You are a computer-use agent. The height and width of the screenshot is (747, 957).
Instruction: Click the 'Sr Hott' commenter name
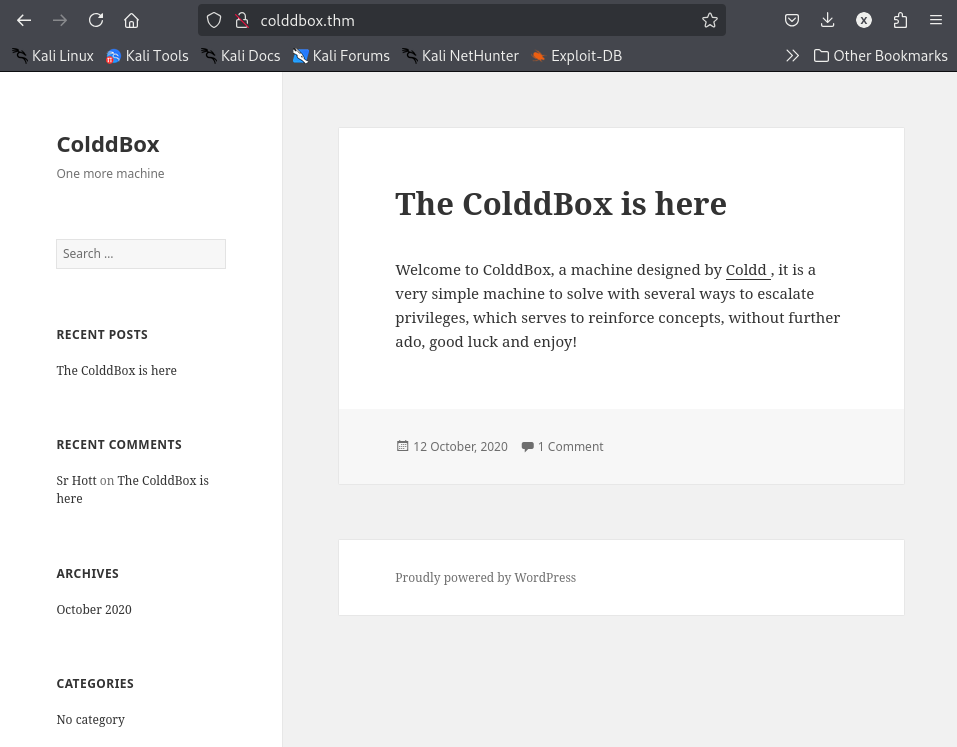point(76,480)
